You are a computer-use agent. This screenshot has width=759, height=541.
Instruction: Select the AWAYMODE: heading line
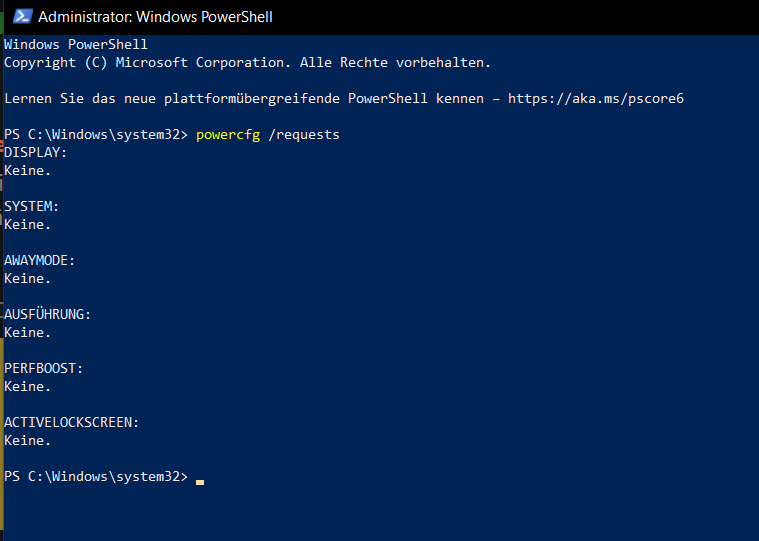pos(40,260)
